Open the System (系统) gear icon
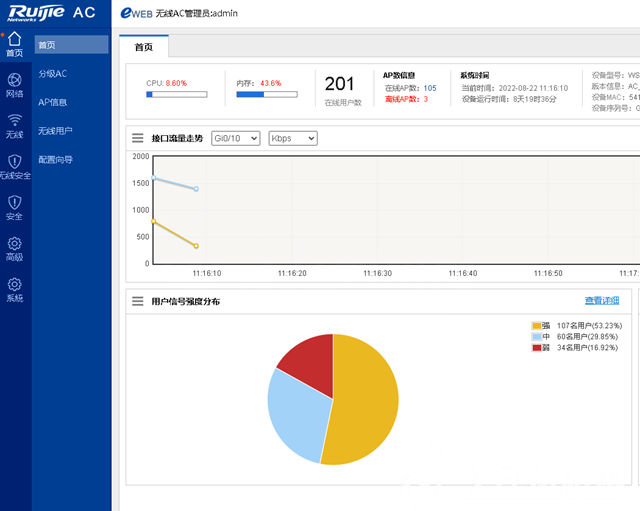The image size is (640, 511). pyautogui.click(x=14, y=289)
